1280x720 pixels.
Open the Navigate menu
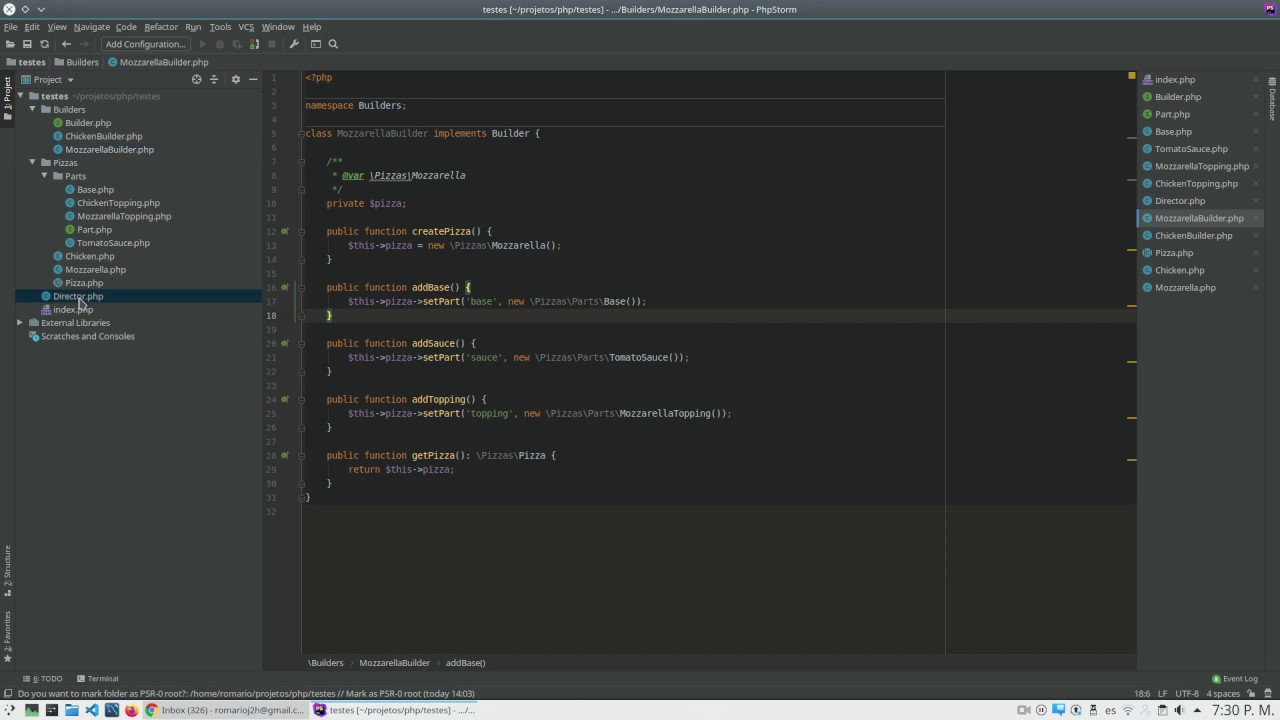click(x=91, y=27)
